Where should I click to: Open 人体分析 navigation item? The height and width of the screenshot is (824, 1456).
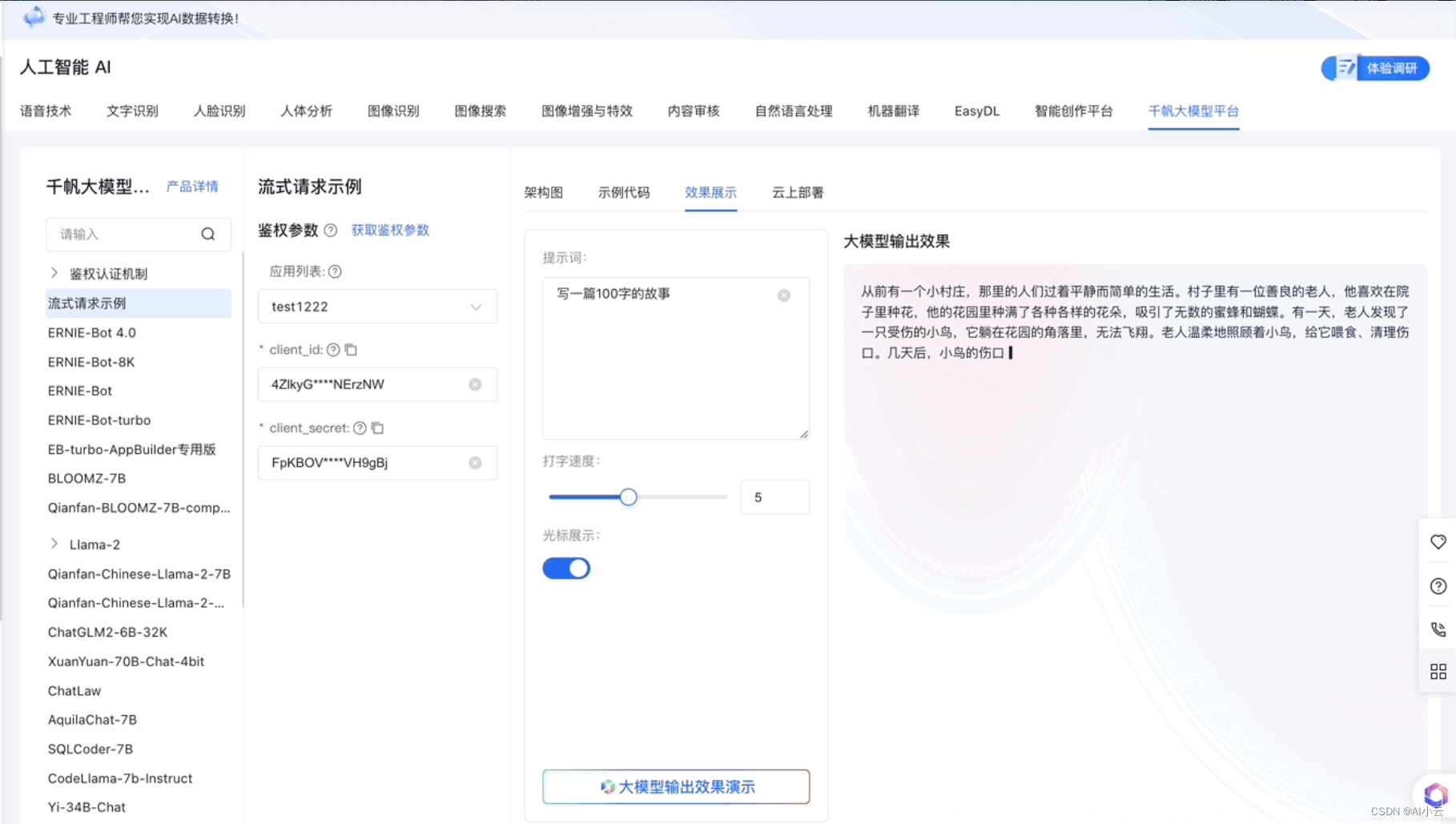tap(306, 111)
